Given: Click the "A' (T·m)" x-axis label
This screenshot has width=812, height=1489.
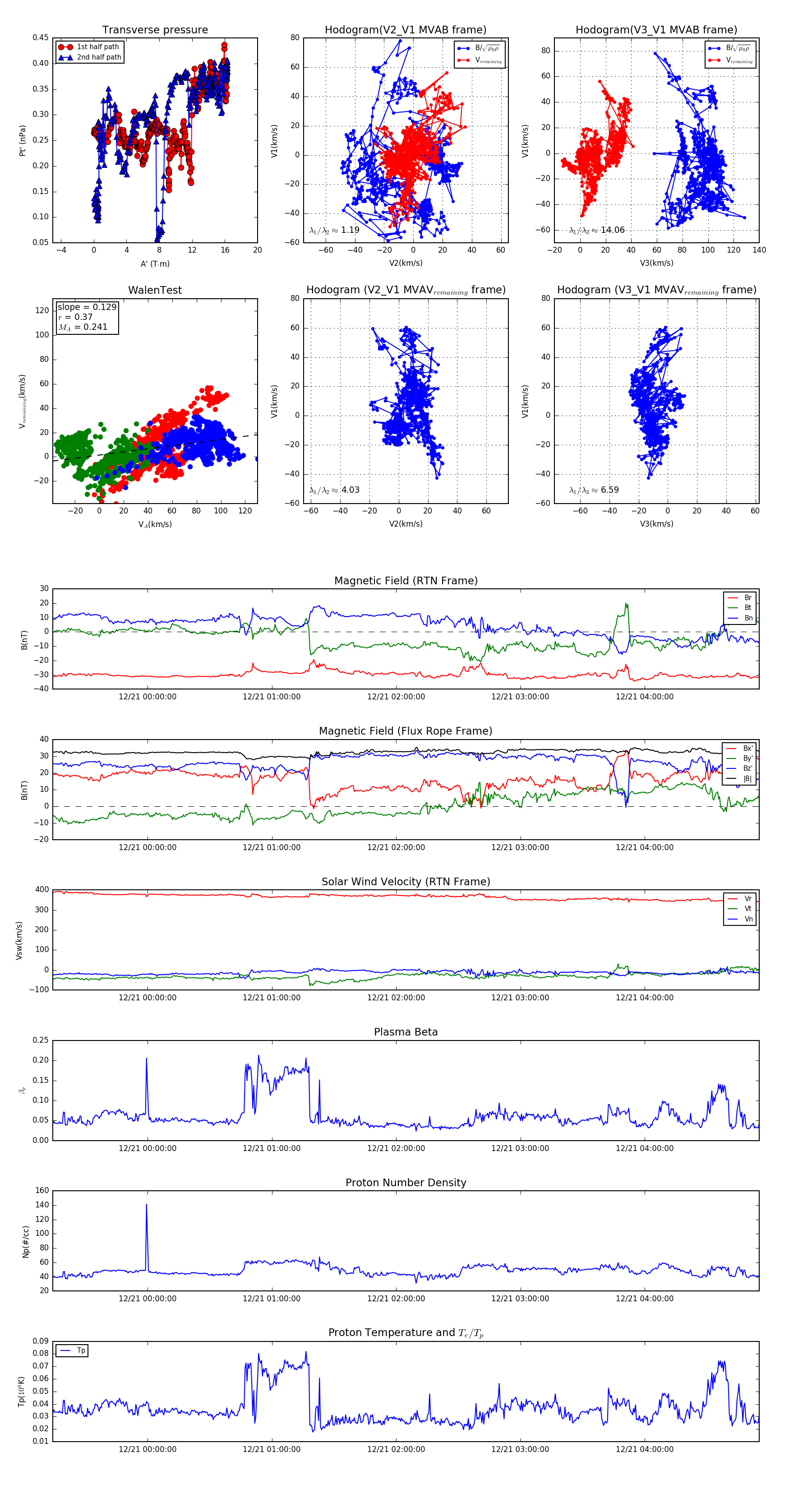Looking at the screenshot, I should click(x=155, y=264).
